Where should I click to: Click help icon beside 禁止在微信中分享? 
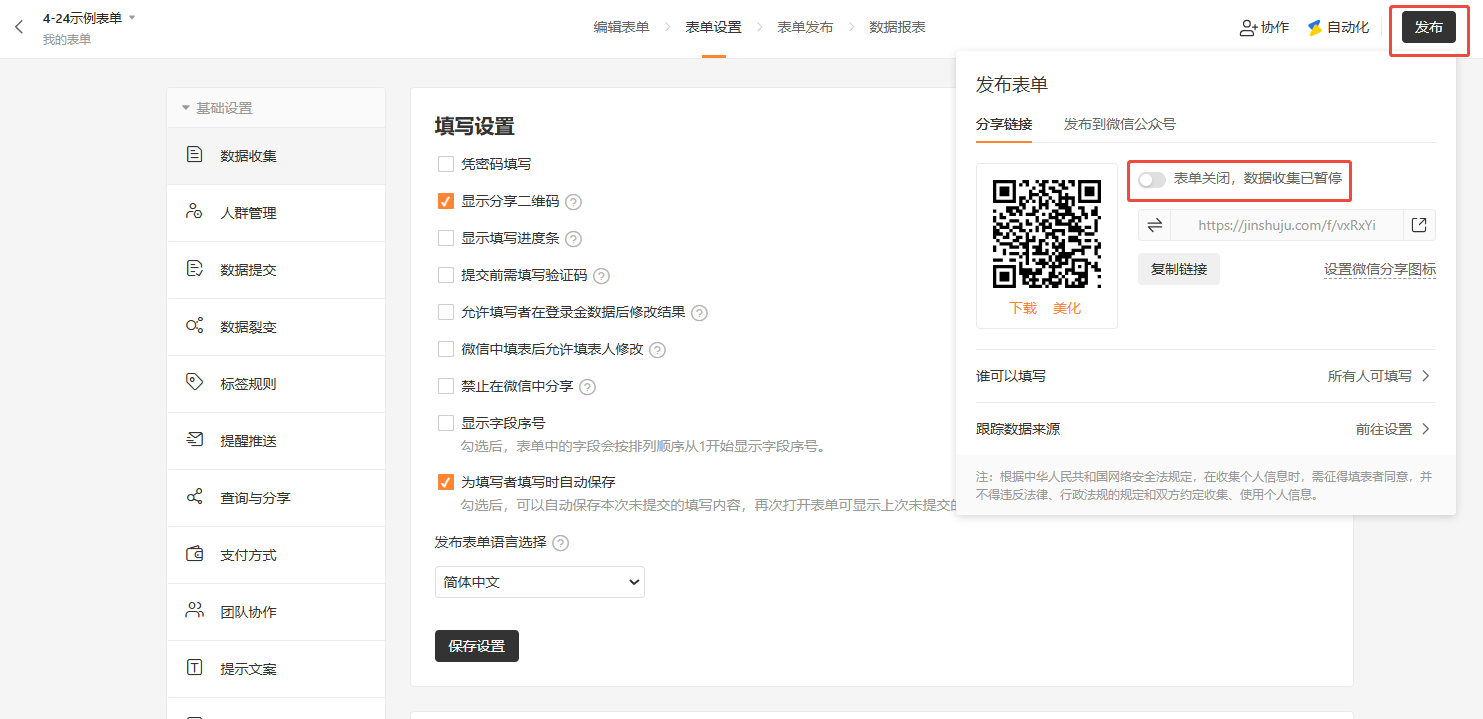click(x=587, y=387)
